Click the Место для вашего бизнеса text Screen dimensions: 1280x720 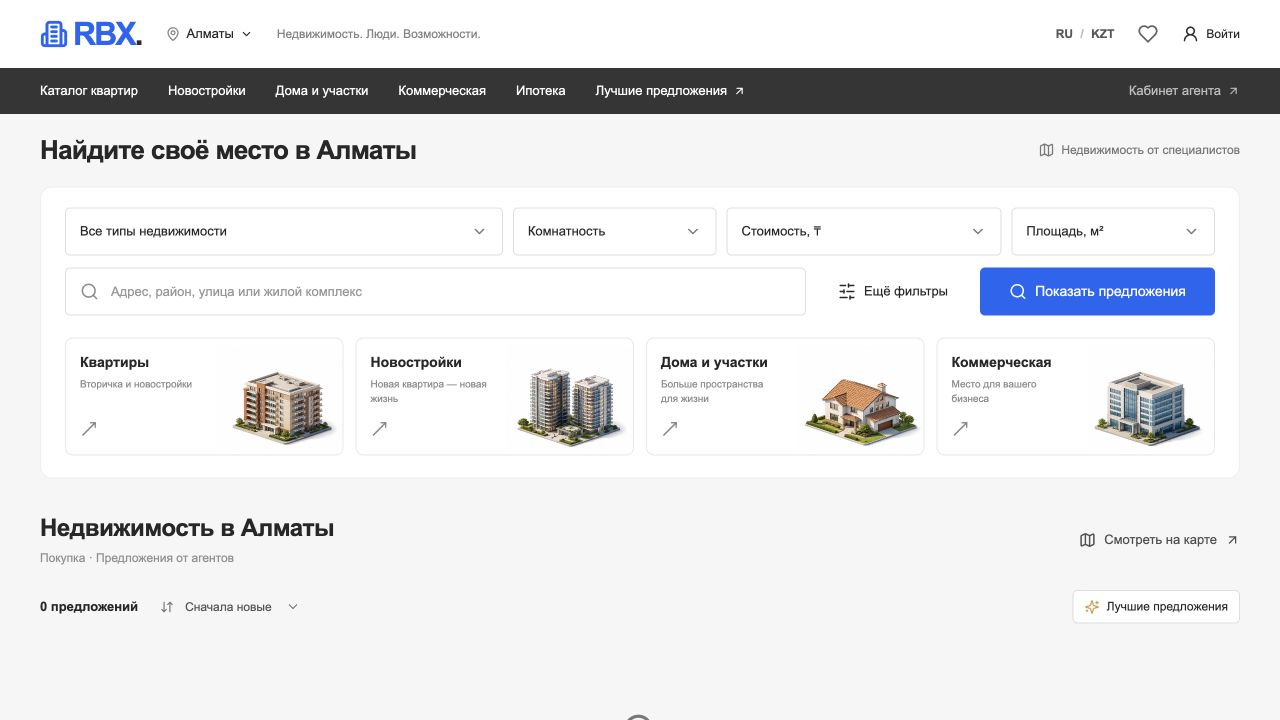[x=993, y=391]
